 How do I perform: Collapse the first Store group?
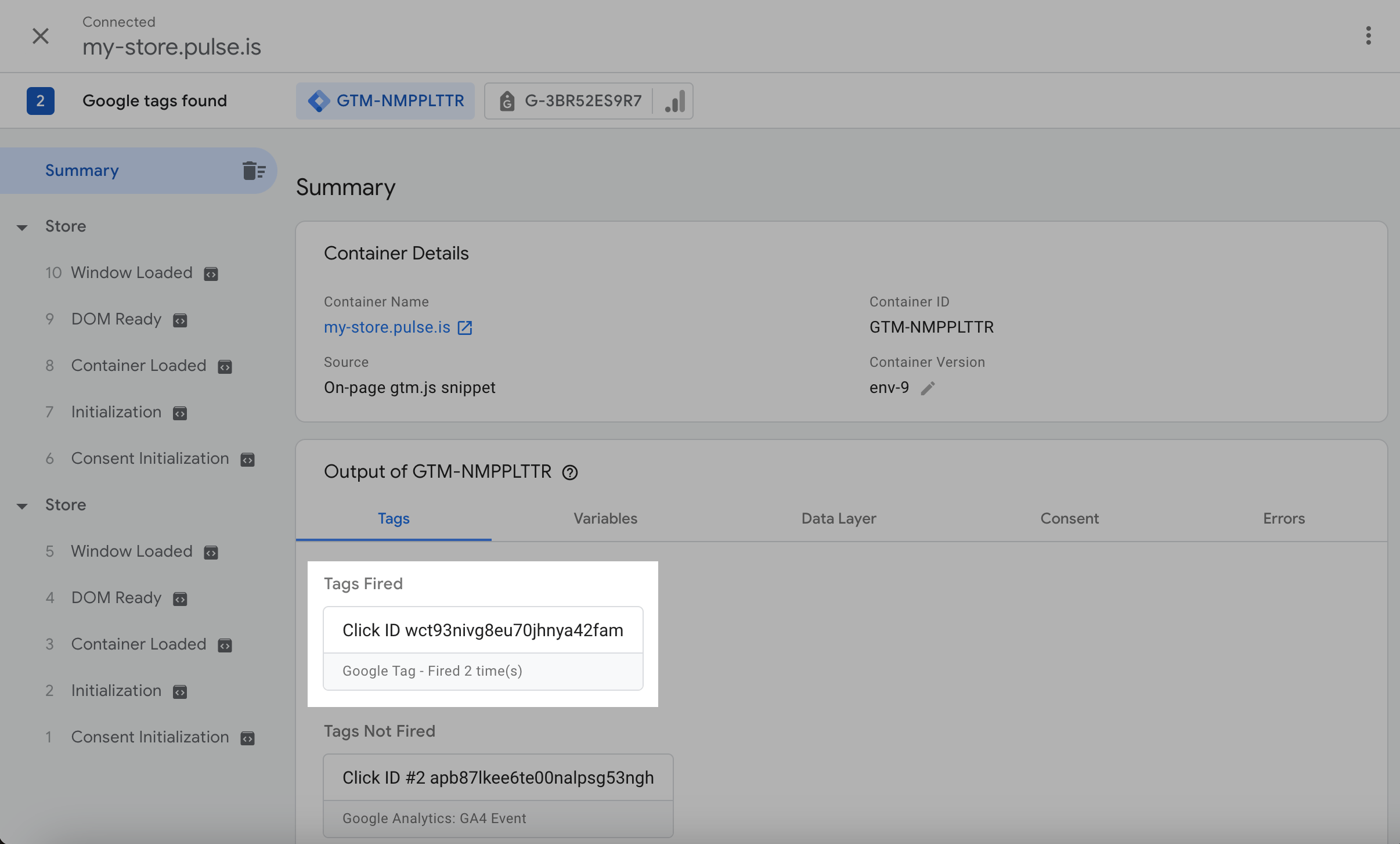pos(22,227)
